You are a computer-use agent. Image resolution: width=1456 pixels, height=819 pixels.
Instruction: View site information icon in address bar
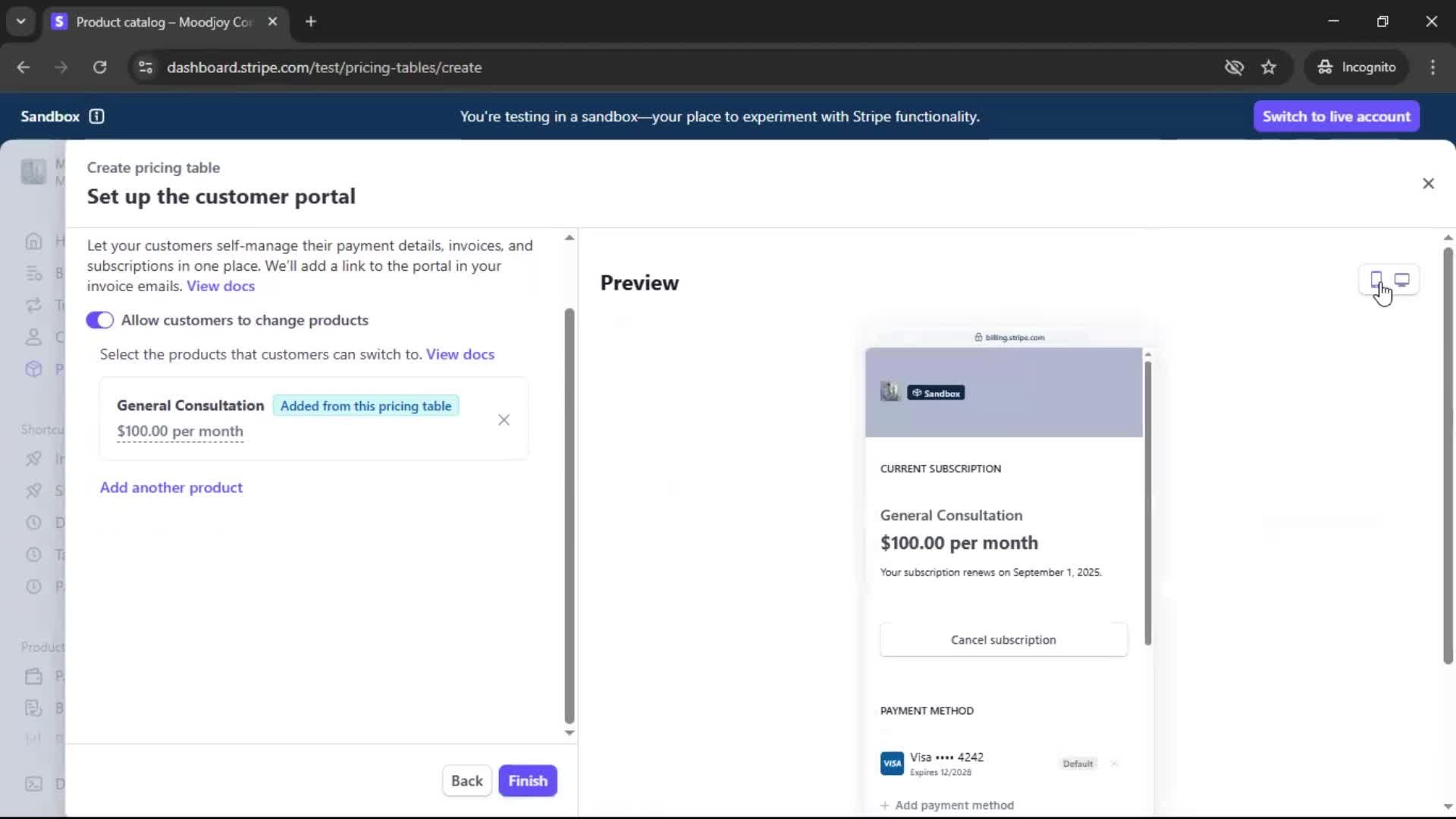145,67
